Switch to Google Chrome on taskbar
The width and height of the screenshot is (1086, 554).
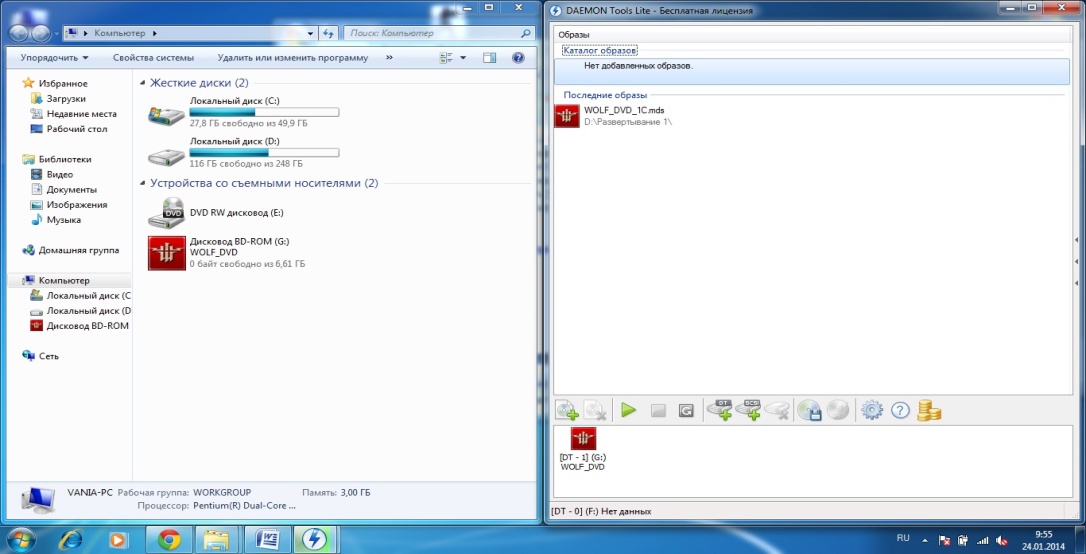tap(169, 538)
